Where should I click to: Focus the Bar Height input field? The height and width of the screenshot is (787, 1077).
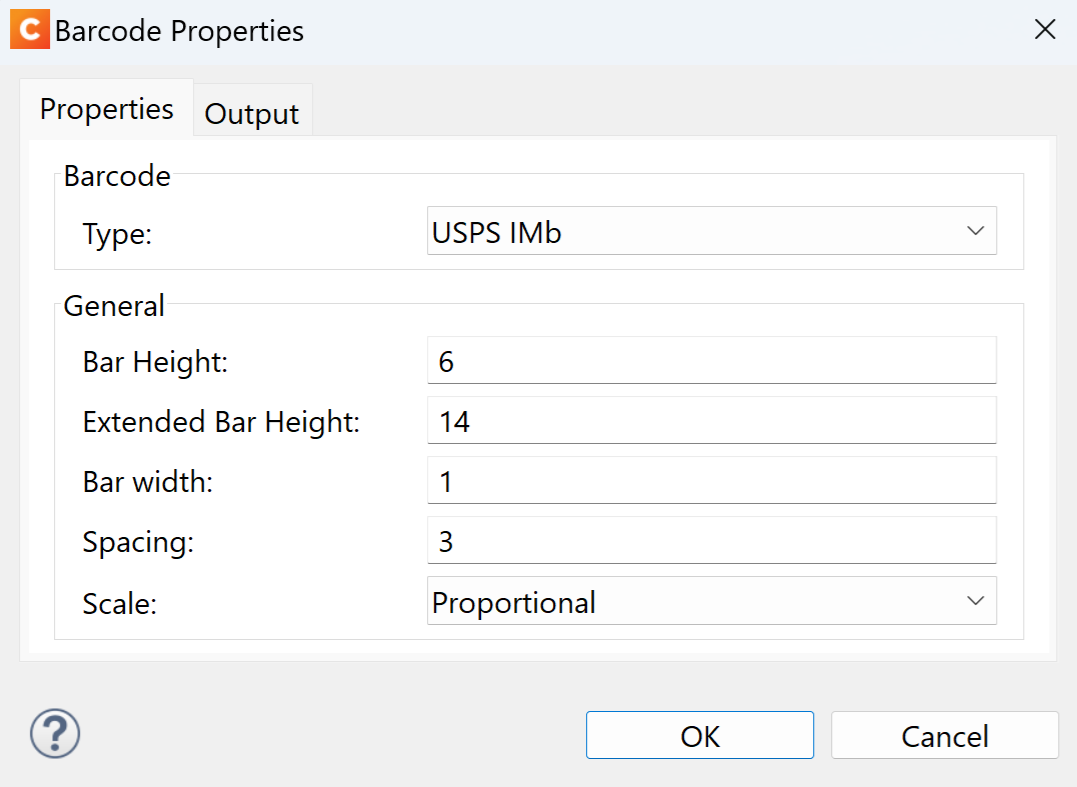[712, 361]
